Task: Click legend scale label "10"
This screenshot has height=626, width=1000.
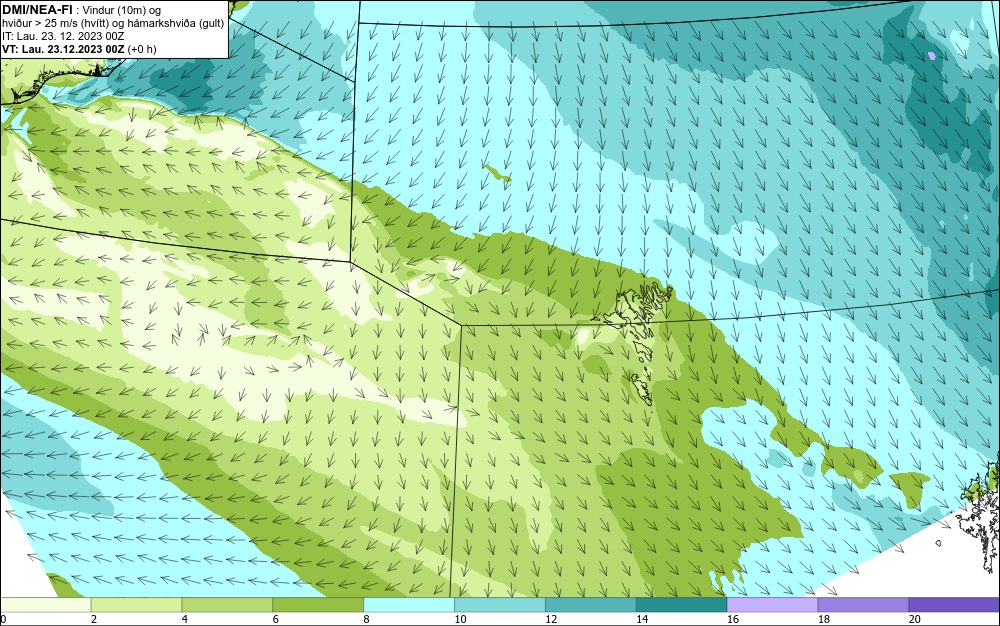Action: (x=460, y=619)
